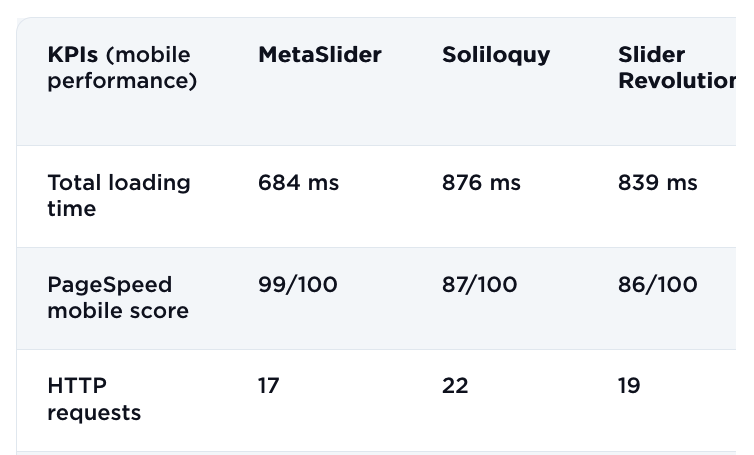Click the 86/100 PageSpeed score
The height and width of the screenshot is (455, 754).
[657, 285]
